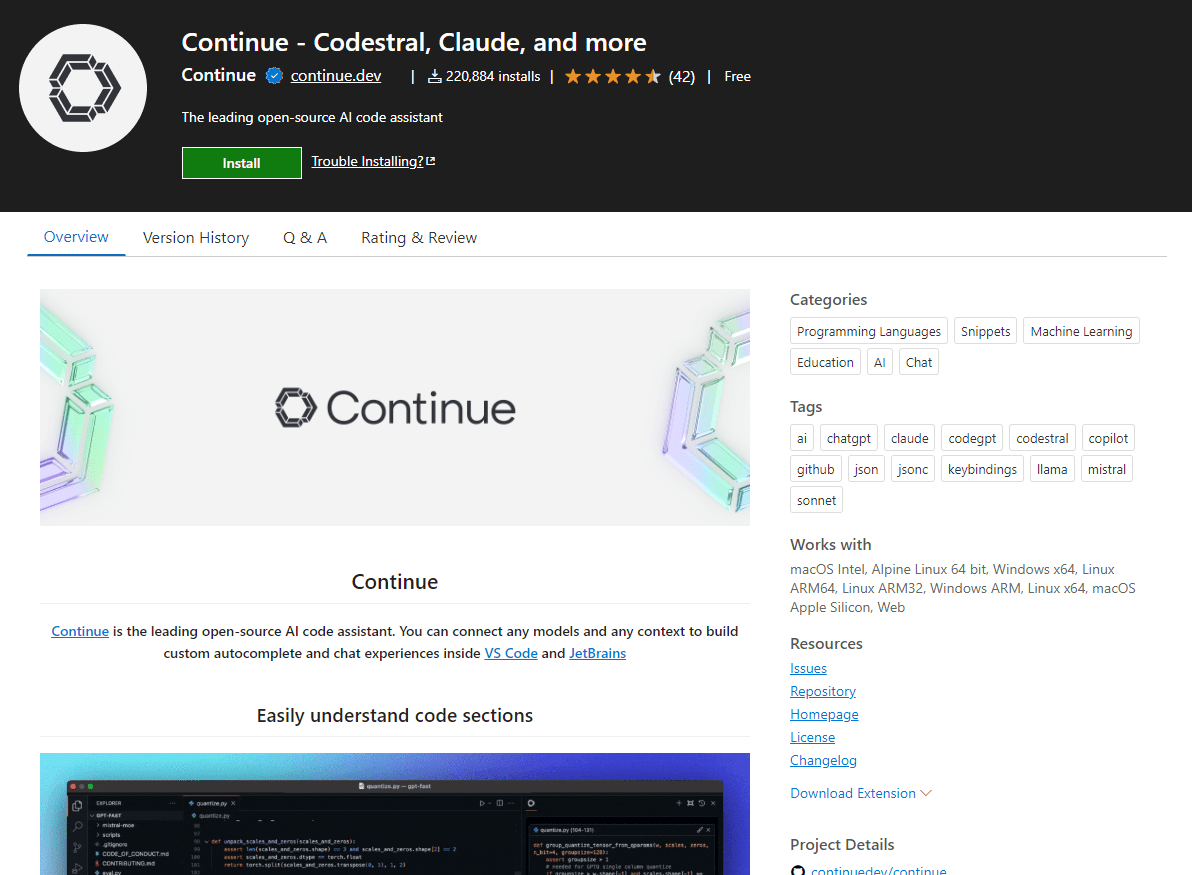Open the Rating & Review tab
1192x875 pixels.
pos(419,238)
